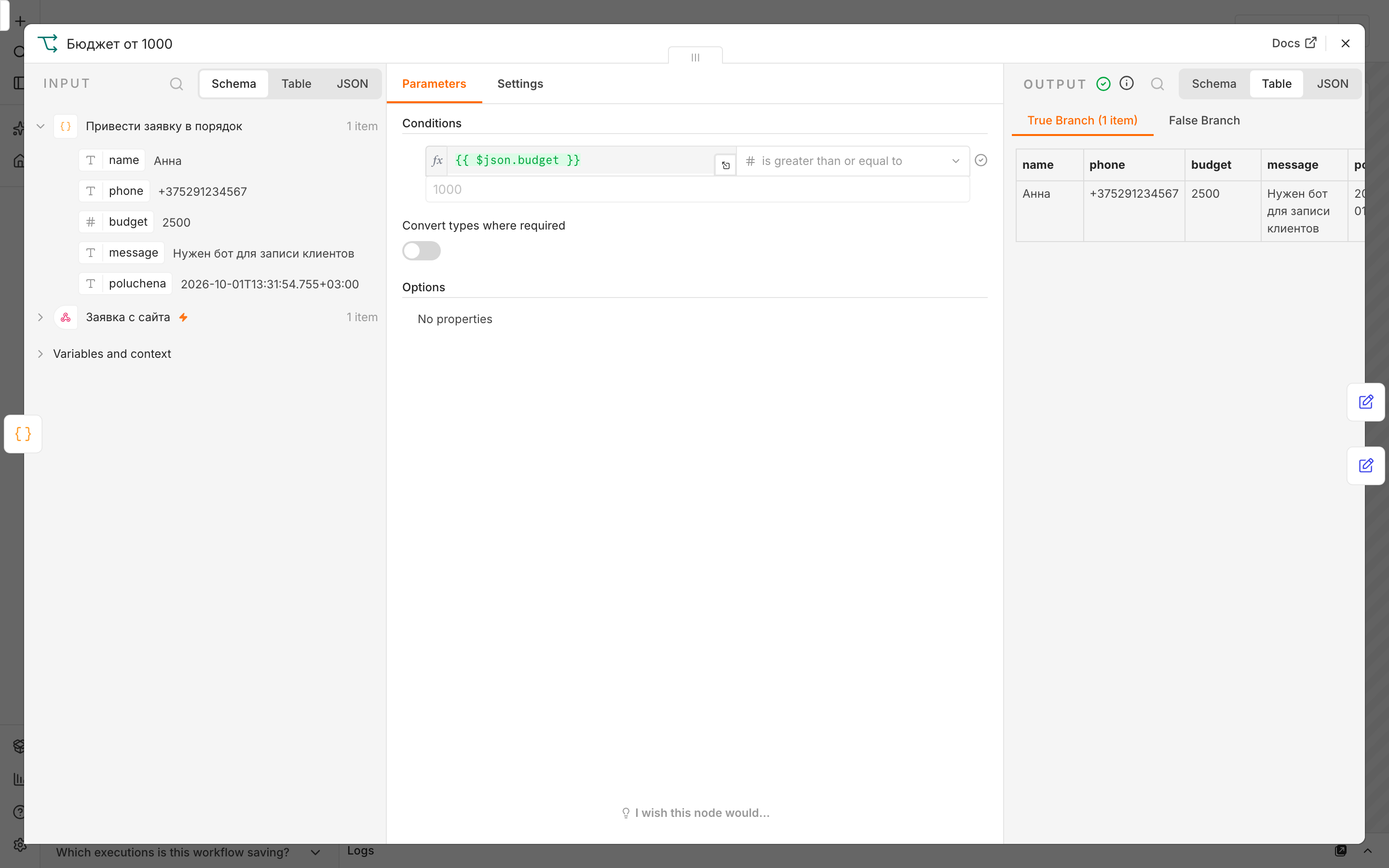Click the condition validity check icon
Image resolution: width=1389 pixels, height=868 pixels.
pos(981,160)
